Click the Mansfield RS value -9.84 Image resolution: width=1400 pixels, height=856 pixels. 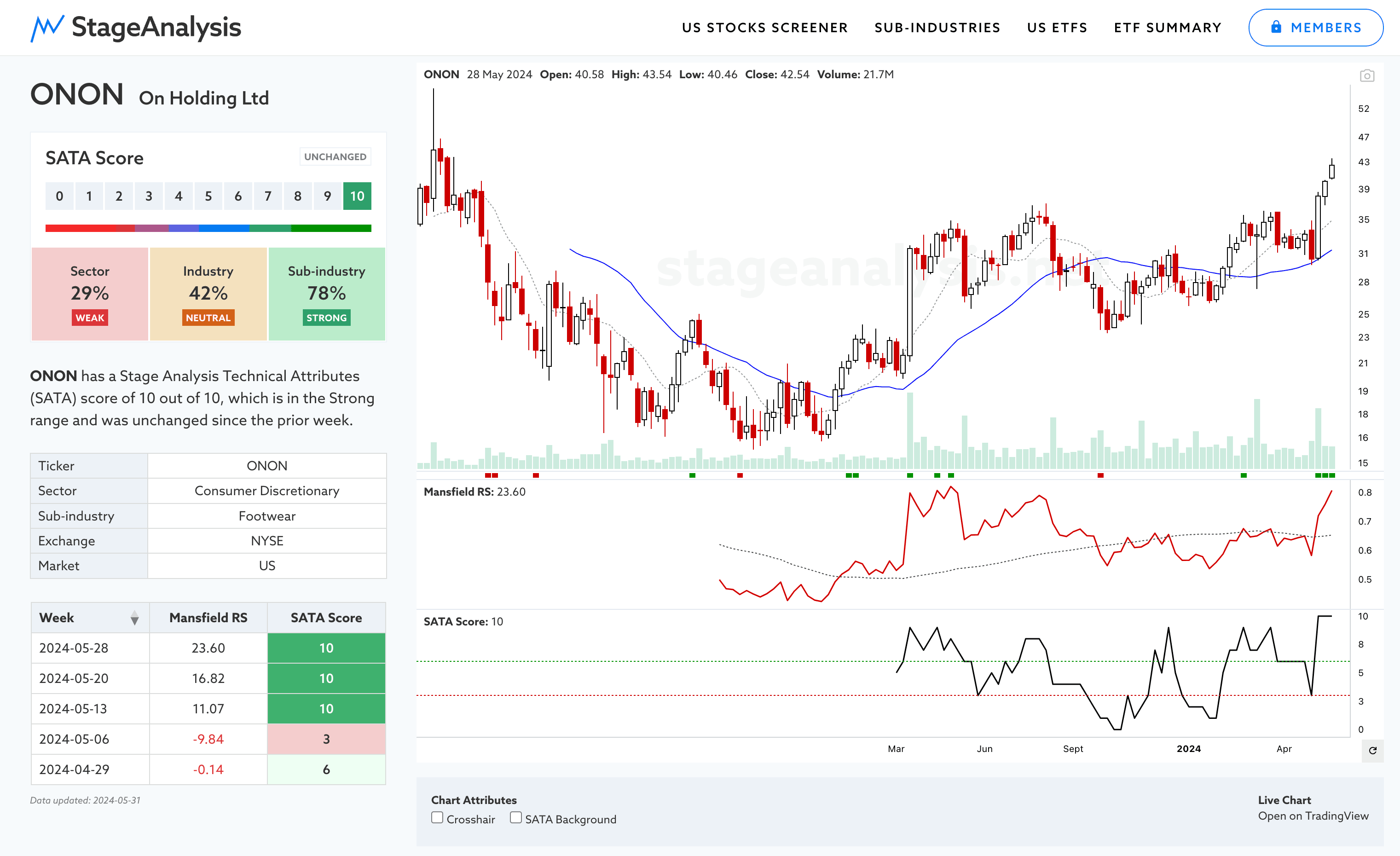point(208,739)
